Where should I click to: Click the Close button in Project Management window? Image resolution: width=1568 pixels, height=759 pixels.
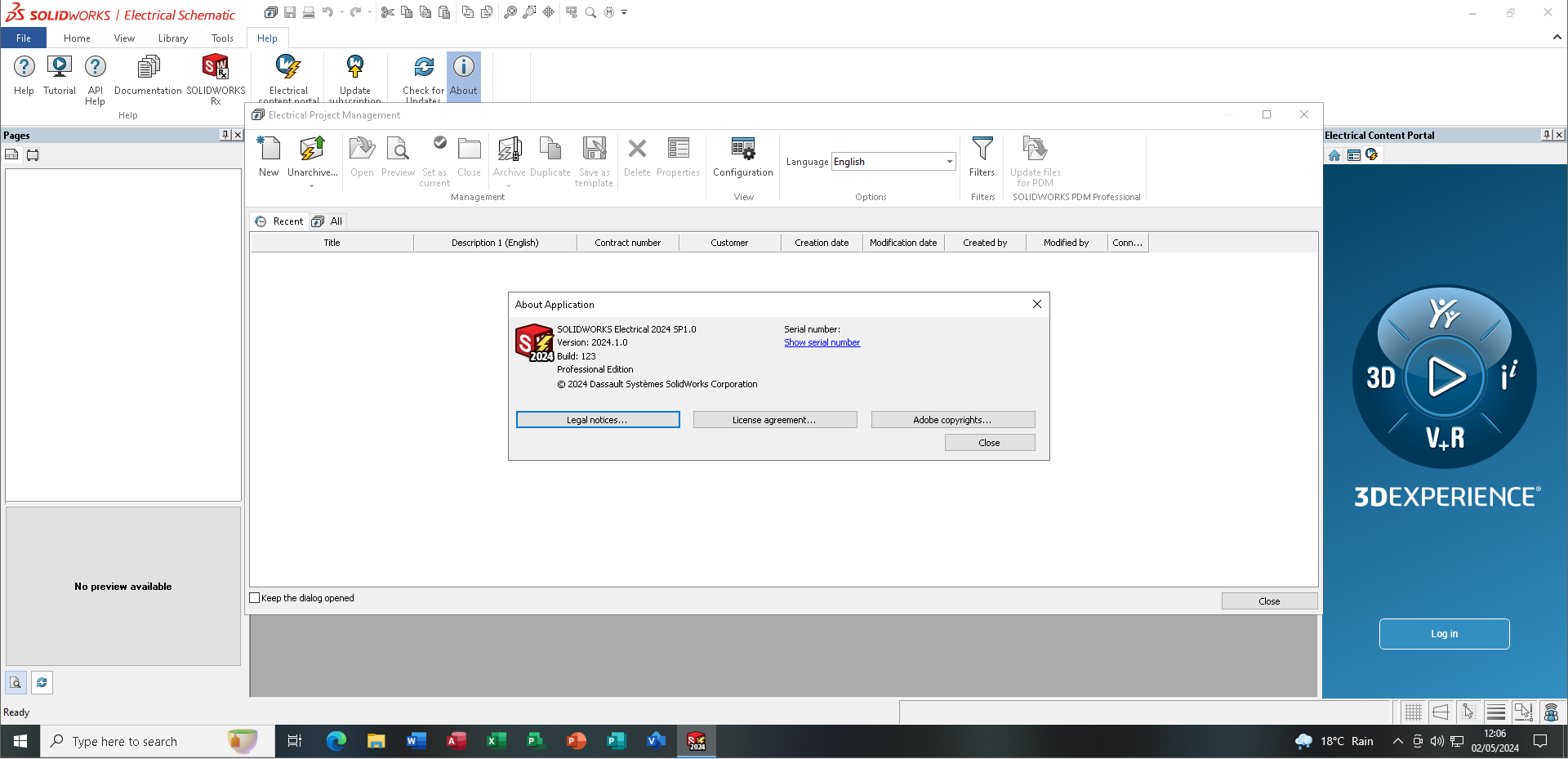tap(1269, 601)
